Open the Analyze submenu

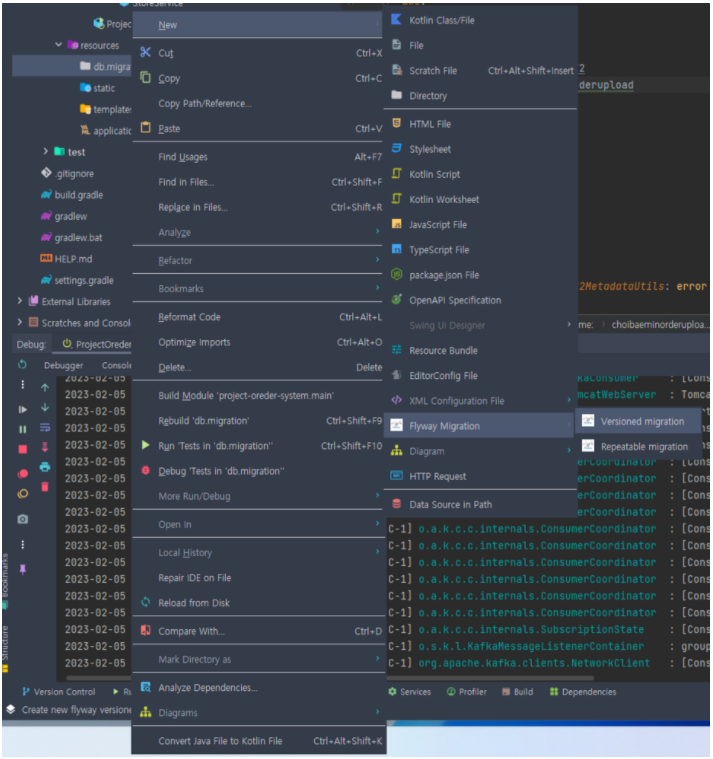click(x=257, y=232)
